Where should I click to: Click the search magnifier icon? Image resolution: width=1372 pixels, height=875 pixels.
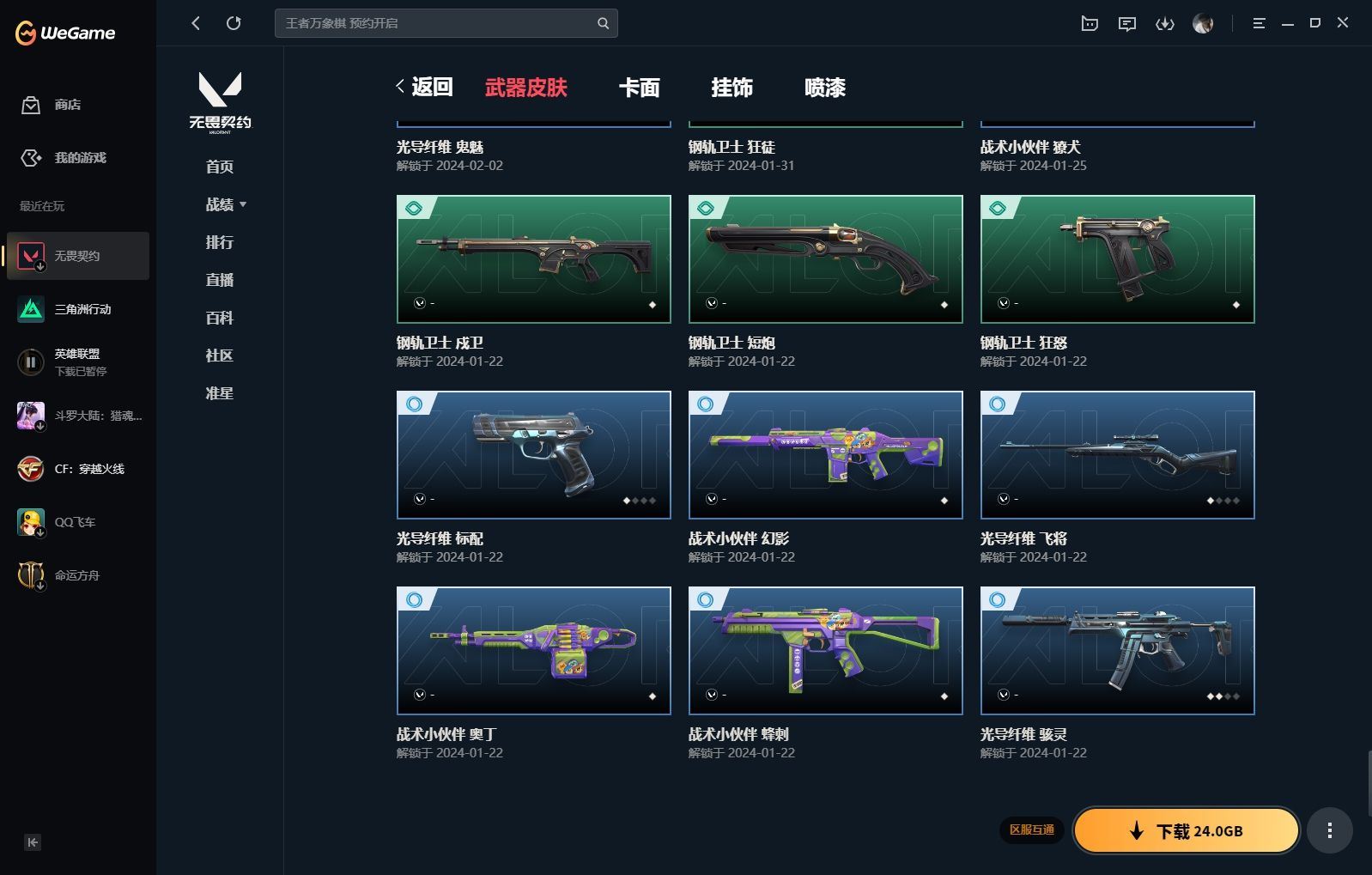tap(603, 23)
